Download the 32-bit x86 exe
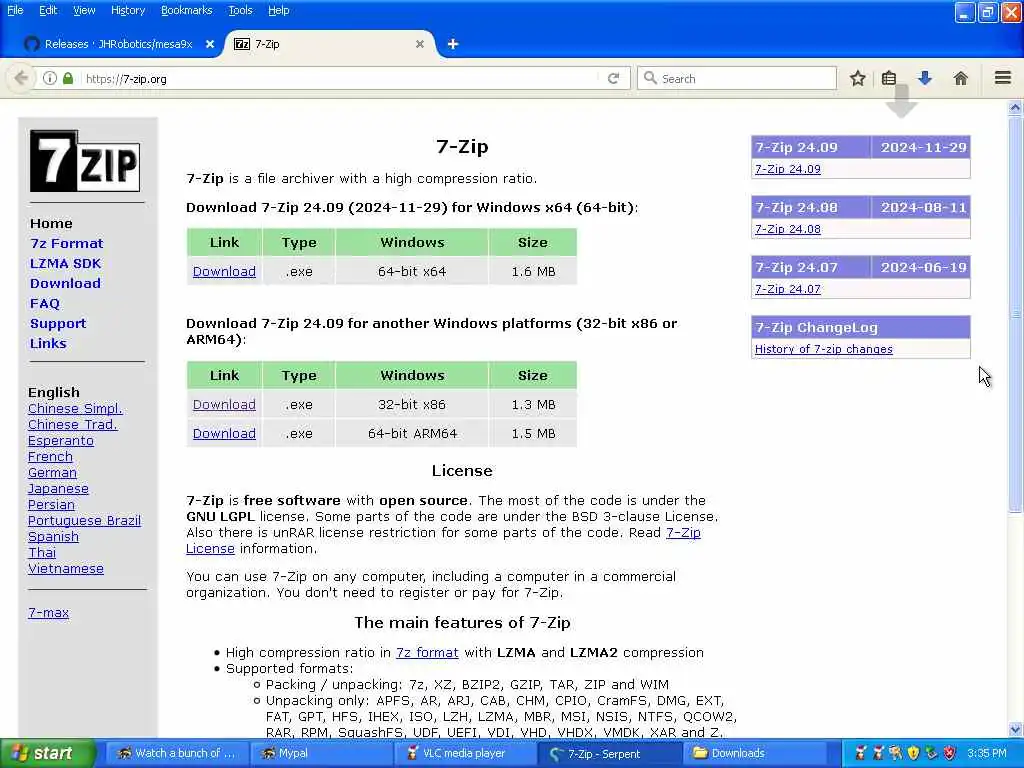This screenshot has height=768, width=1024. click(x=224, y=404)
